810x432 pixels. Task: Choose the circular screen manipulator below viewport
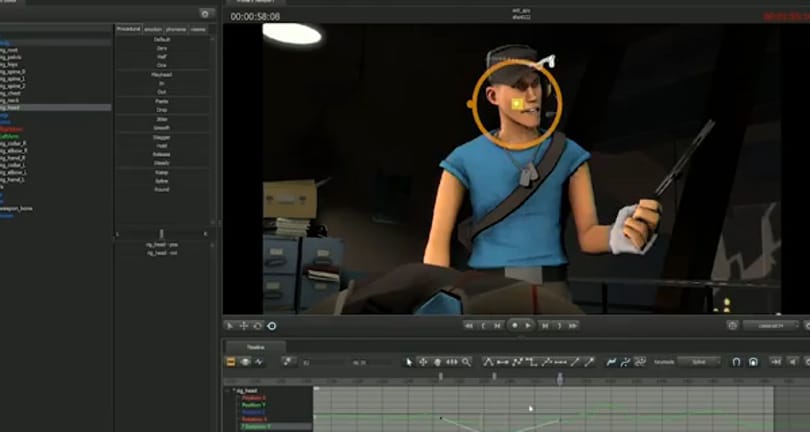(x=272, y=326)
